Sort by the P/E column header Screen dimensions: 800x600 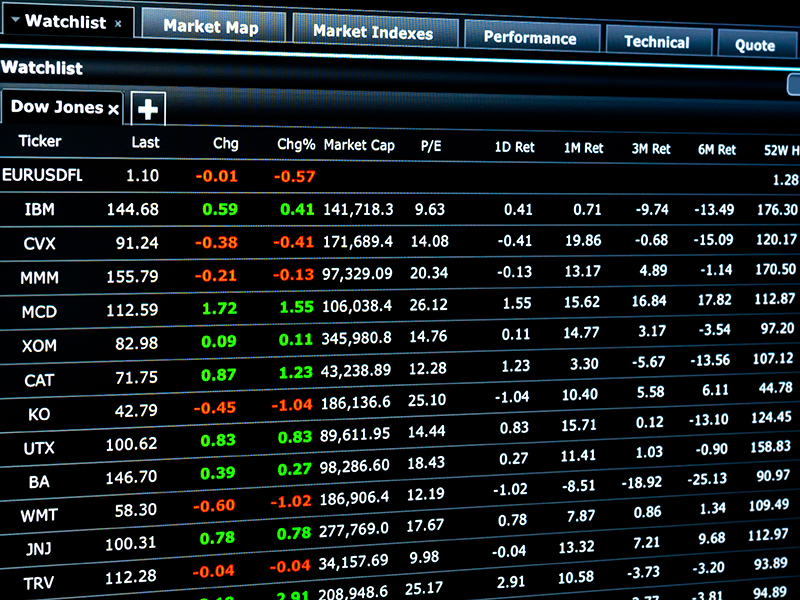pyautogui.click(x=431, y=146)
